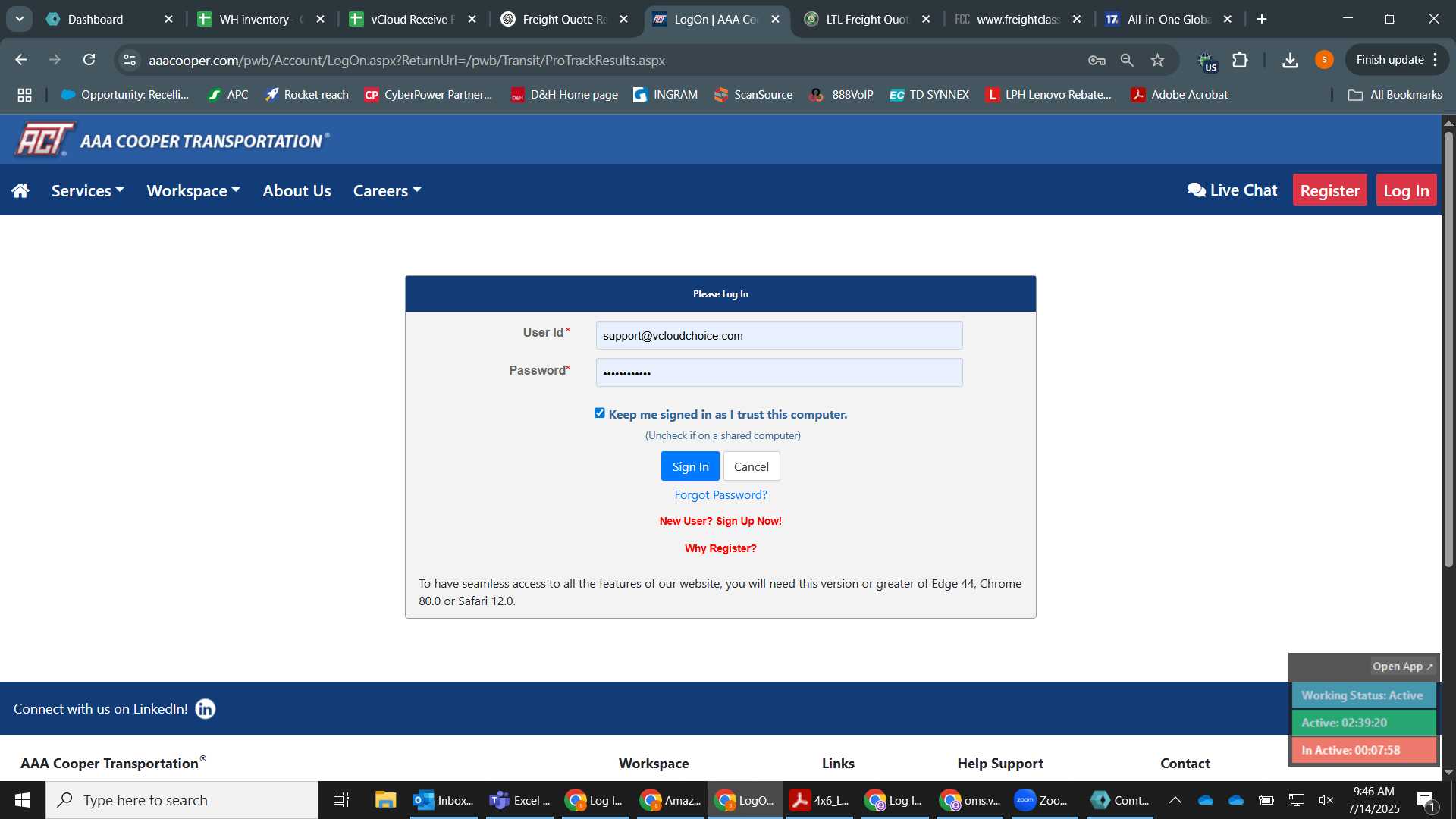The image size is (1456, 819).
Task: Open the saved password key icon
Action: pos(1097,60)
